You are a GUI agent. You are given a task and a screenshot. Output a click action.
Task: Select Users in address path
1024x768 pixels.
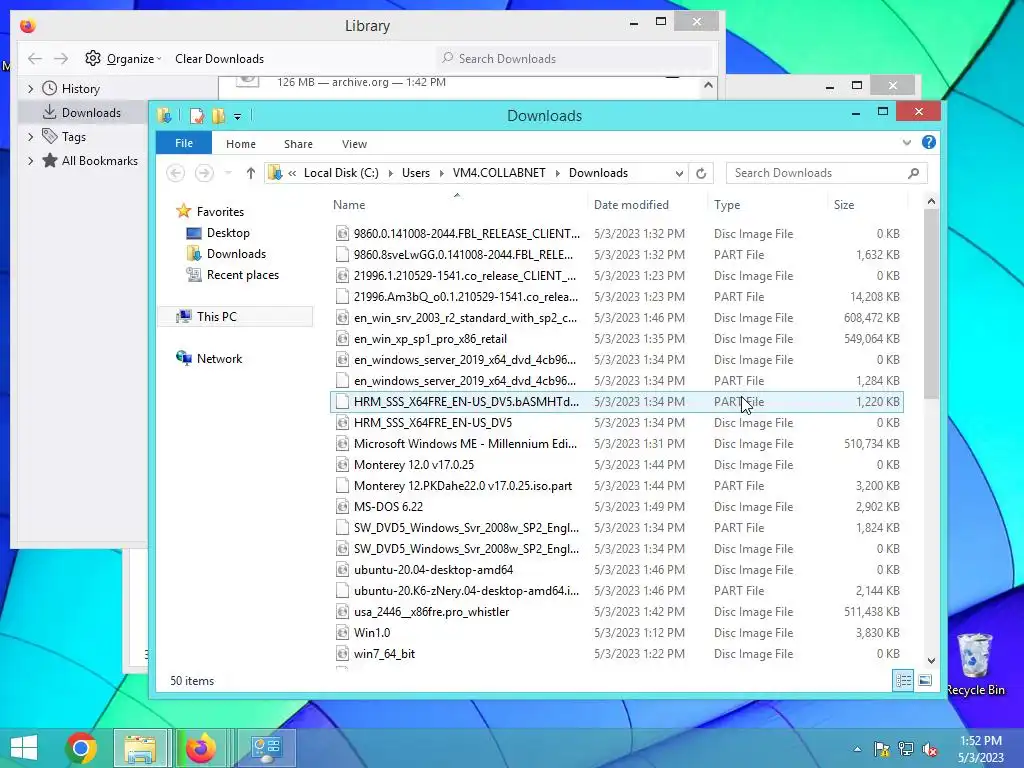click(415, 173)
